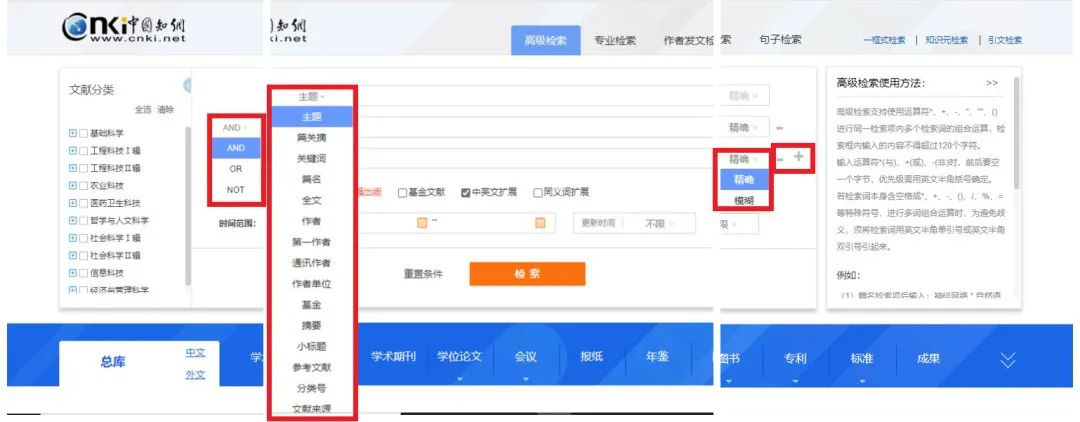
Task: Click the first search term input field
Action: pyautogui.click(x=534, y=96)
